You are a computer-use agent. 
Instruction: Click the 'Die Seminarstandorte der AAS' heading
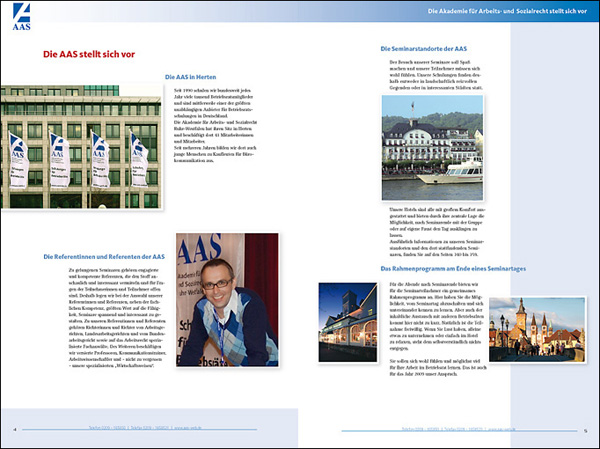coord(424,49)
